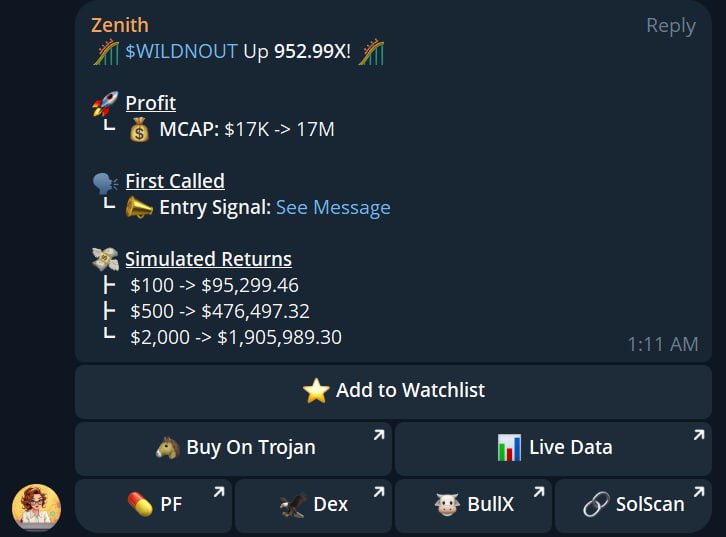Open the $WILDNOUT token link
Viewport: 726px width, 537px height.
pos(182,51)
